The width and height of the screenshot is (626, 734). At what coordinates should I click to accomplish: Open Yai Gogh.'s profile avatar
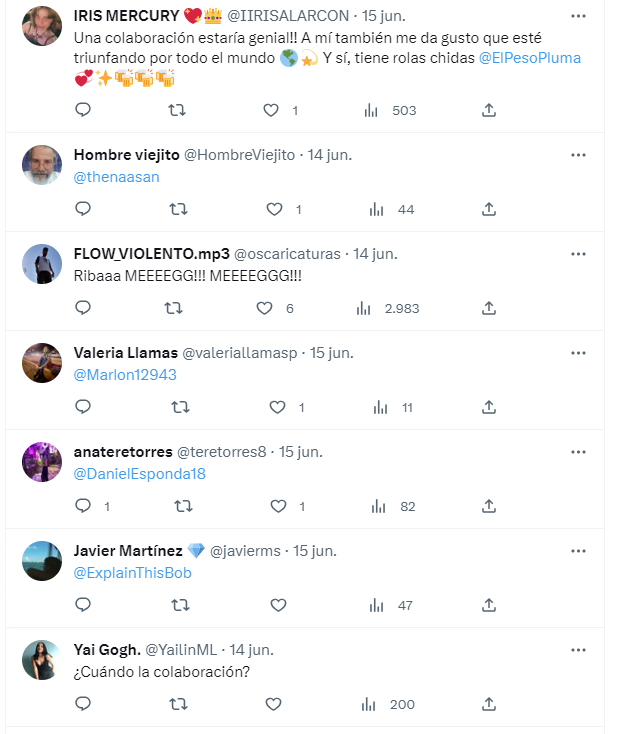tap(42, 660)
